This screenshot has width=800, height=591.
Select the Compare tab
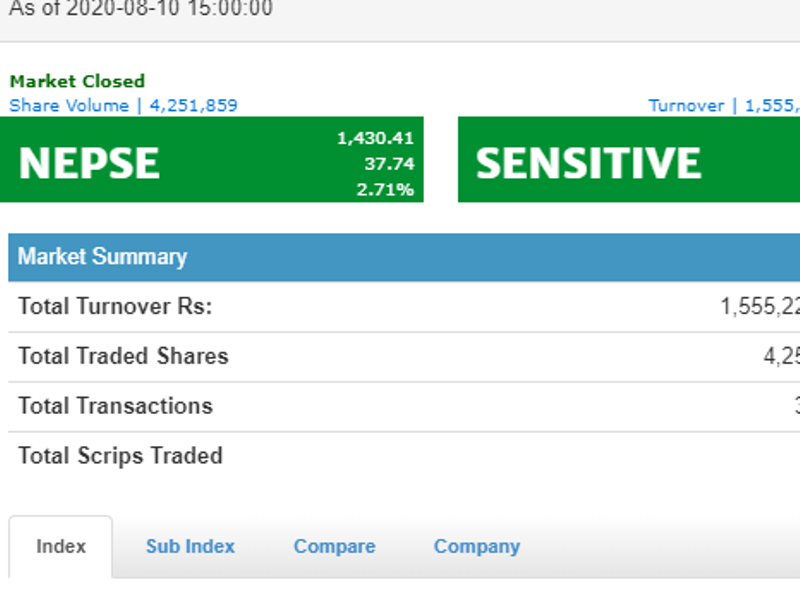[335, 547]
